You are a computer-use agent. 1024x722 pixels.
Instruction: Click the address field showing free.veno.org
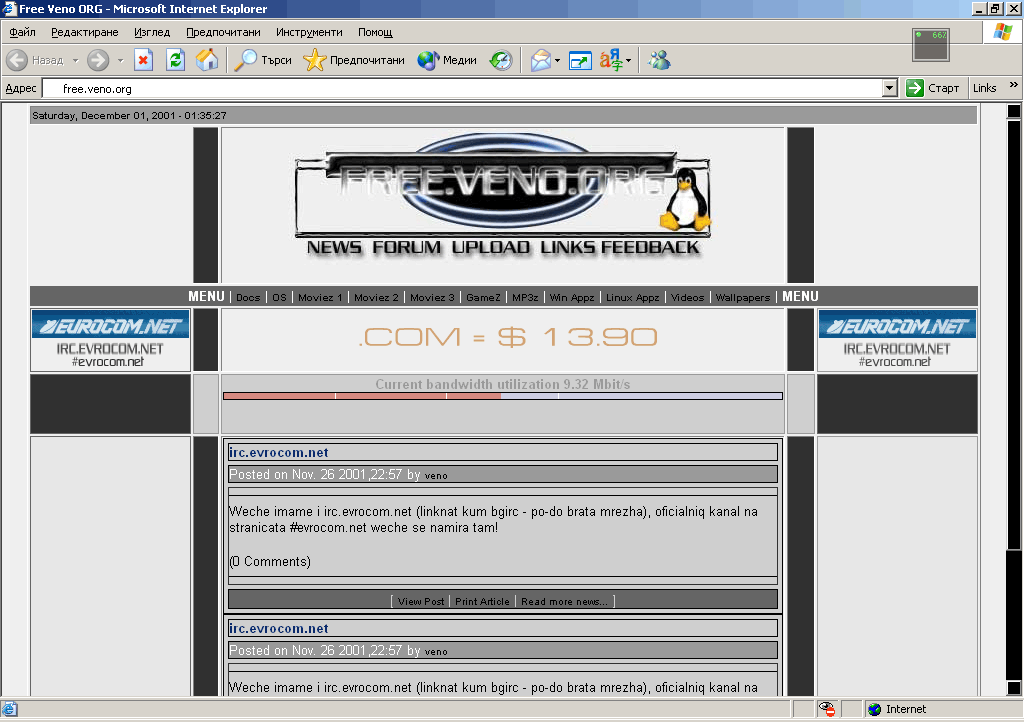(461, 88)
